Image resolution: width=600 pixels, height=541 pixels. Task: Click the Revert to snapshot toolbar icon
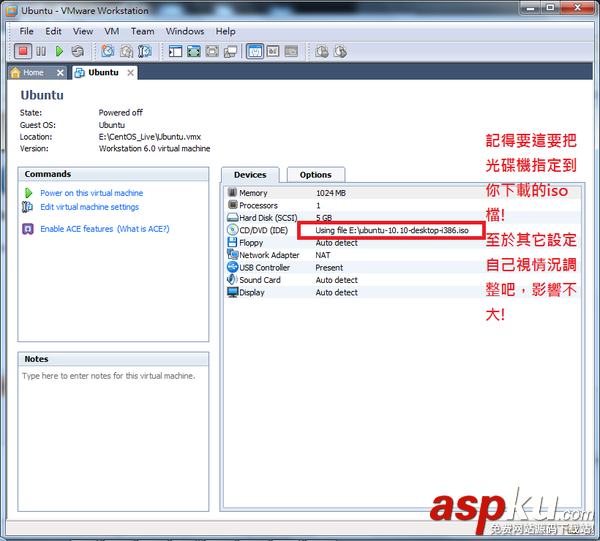pos(126,51)
